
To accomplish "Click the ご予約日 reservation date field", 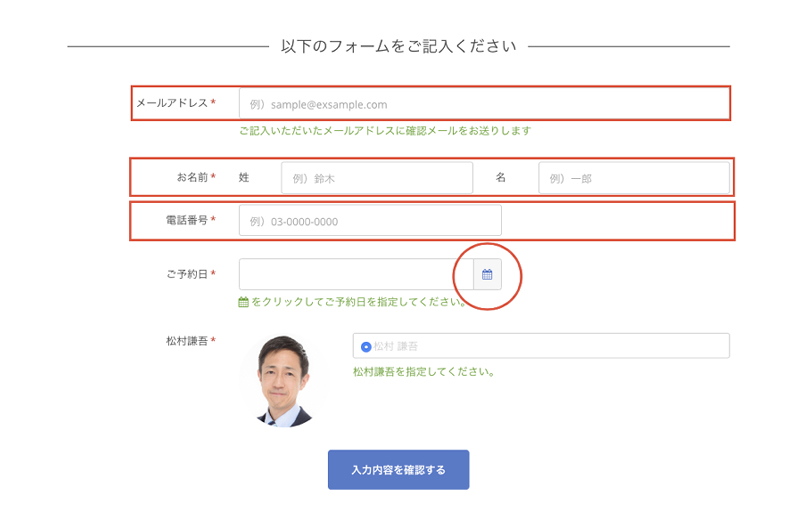I will pyautogui.click(x=356, y=274).
